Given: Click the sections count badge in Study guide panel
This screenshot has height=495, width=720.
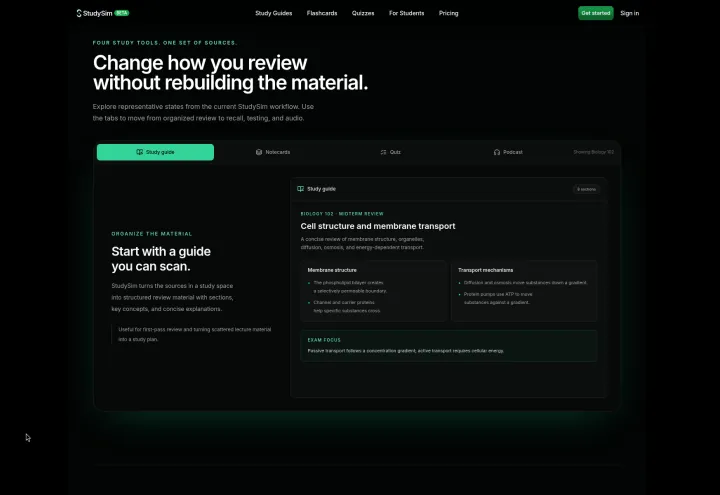Looking at the screenshot, I should (586, 189).
